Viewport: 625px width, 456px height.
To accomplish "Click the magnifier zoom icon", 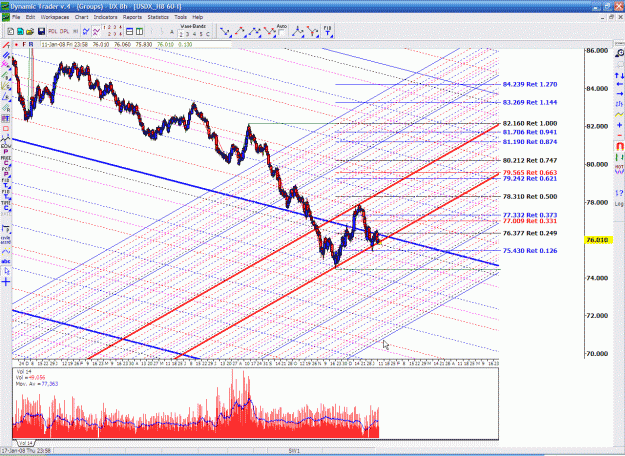I will (619, 53).
